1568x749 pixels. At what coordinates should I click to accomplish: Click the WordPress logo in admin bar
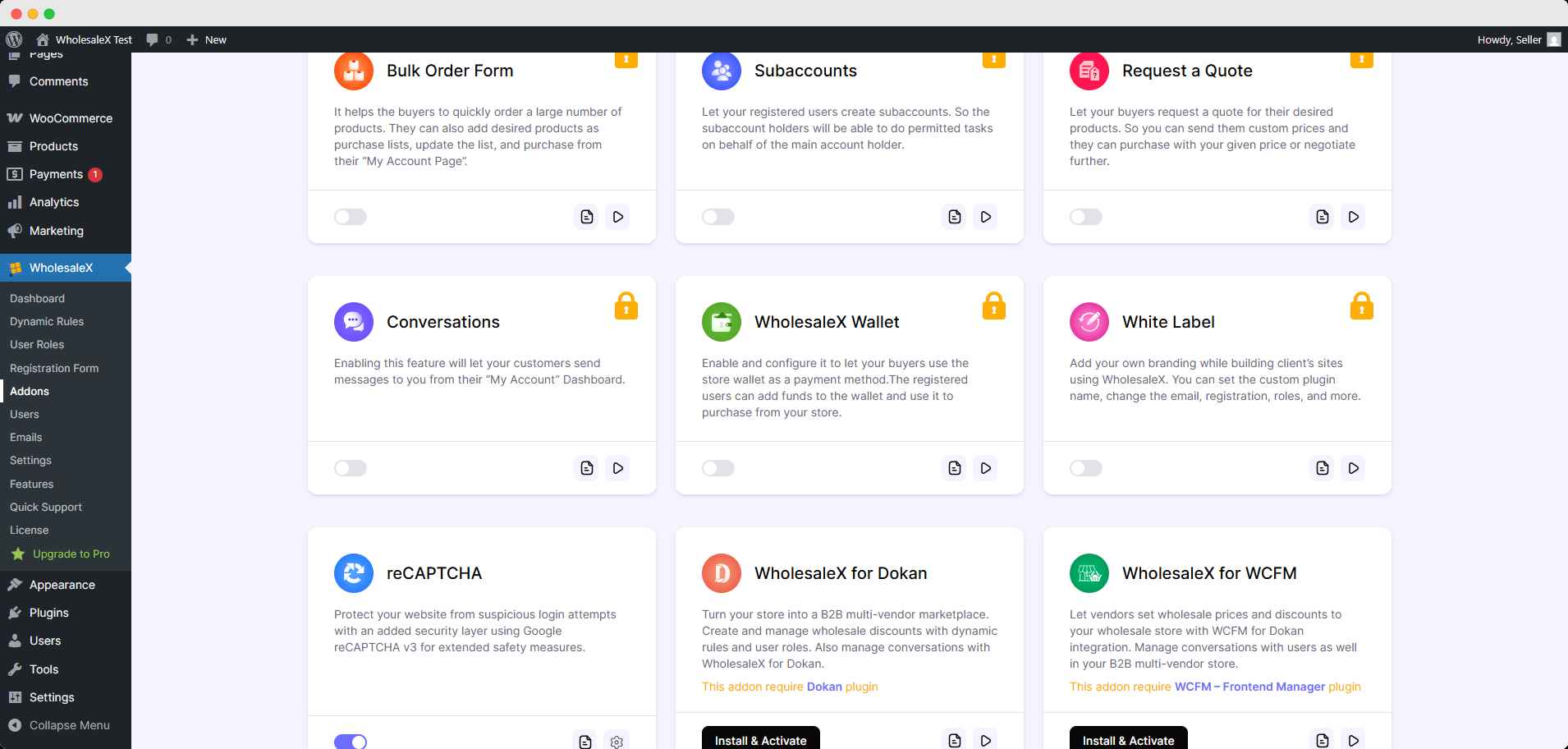(14, 39)
